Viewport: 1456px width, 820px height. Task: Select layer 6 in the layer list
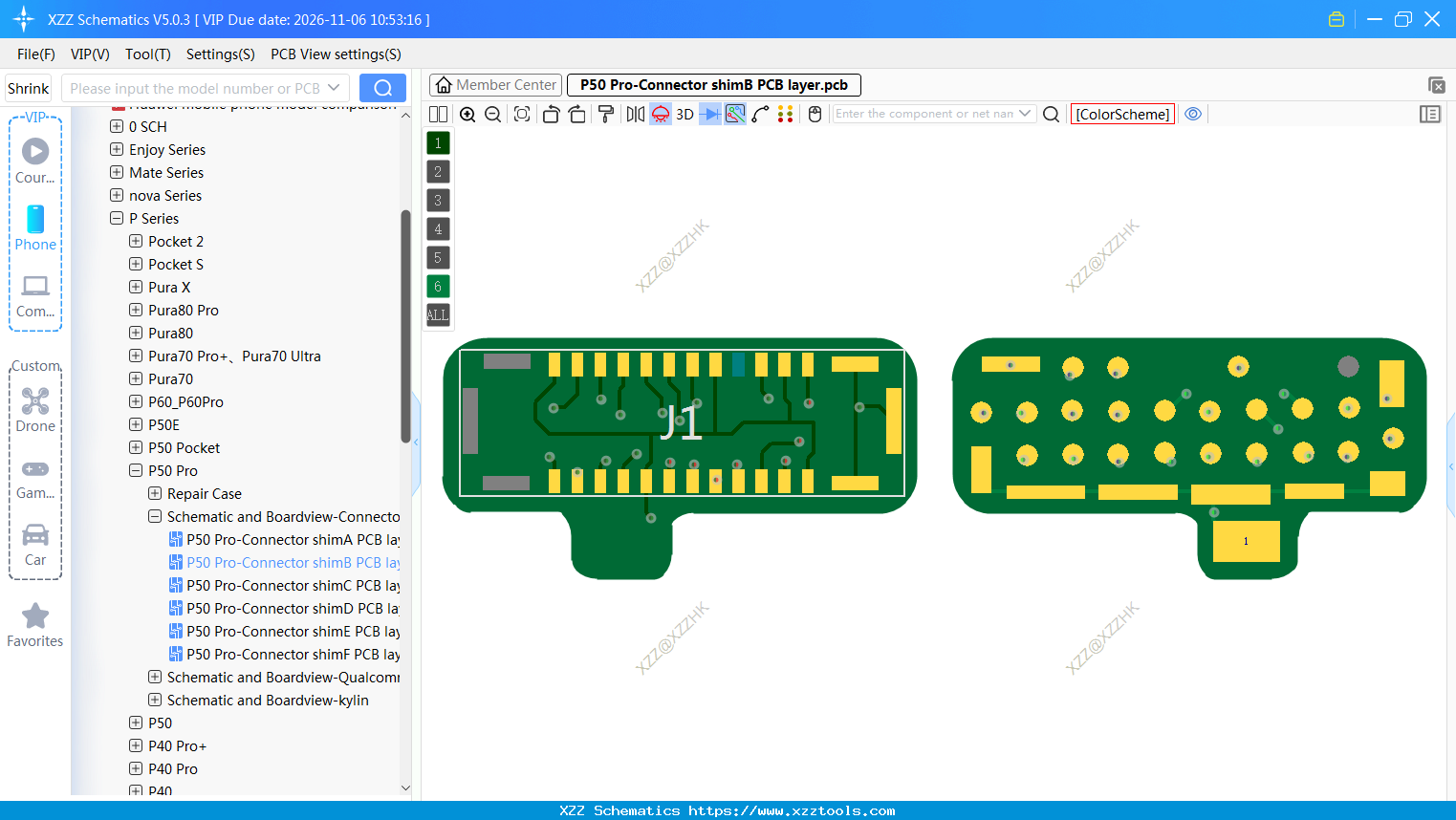pos(437,286)
